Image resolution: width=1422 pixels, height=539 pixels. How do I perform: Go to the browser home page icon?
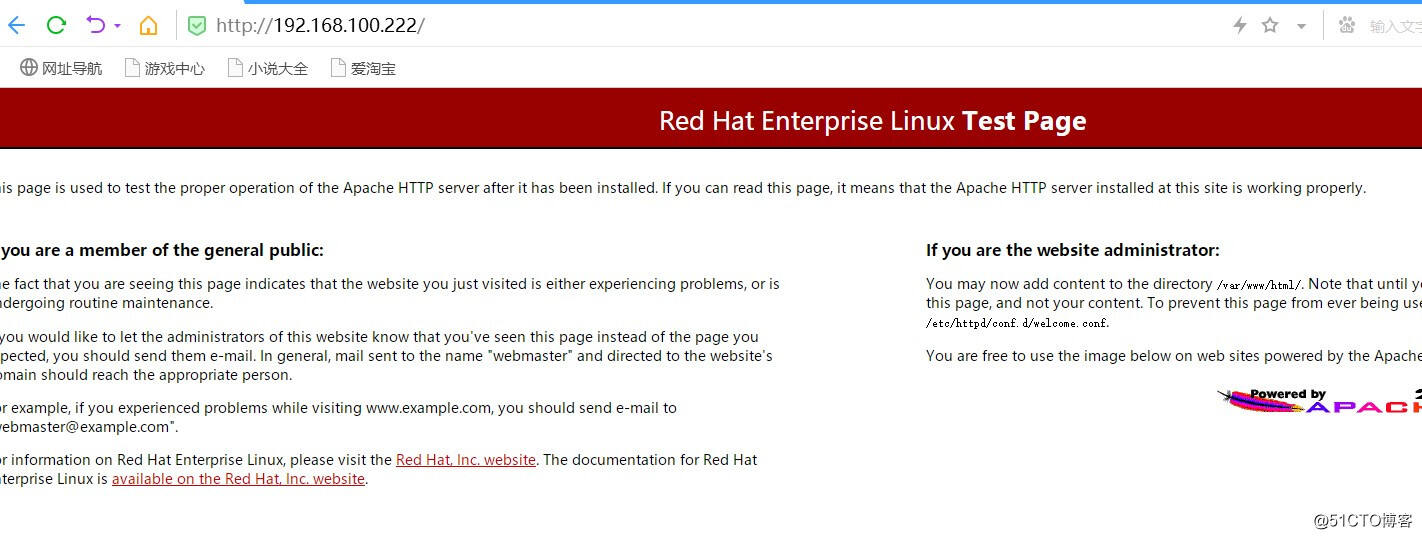pyautogui.click(x=148, y=25)
